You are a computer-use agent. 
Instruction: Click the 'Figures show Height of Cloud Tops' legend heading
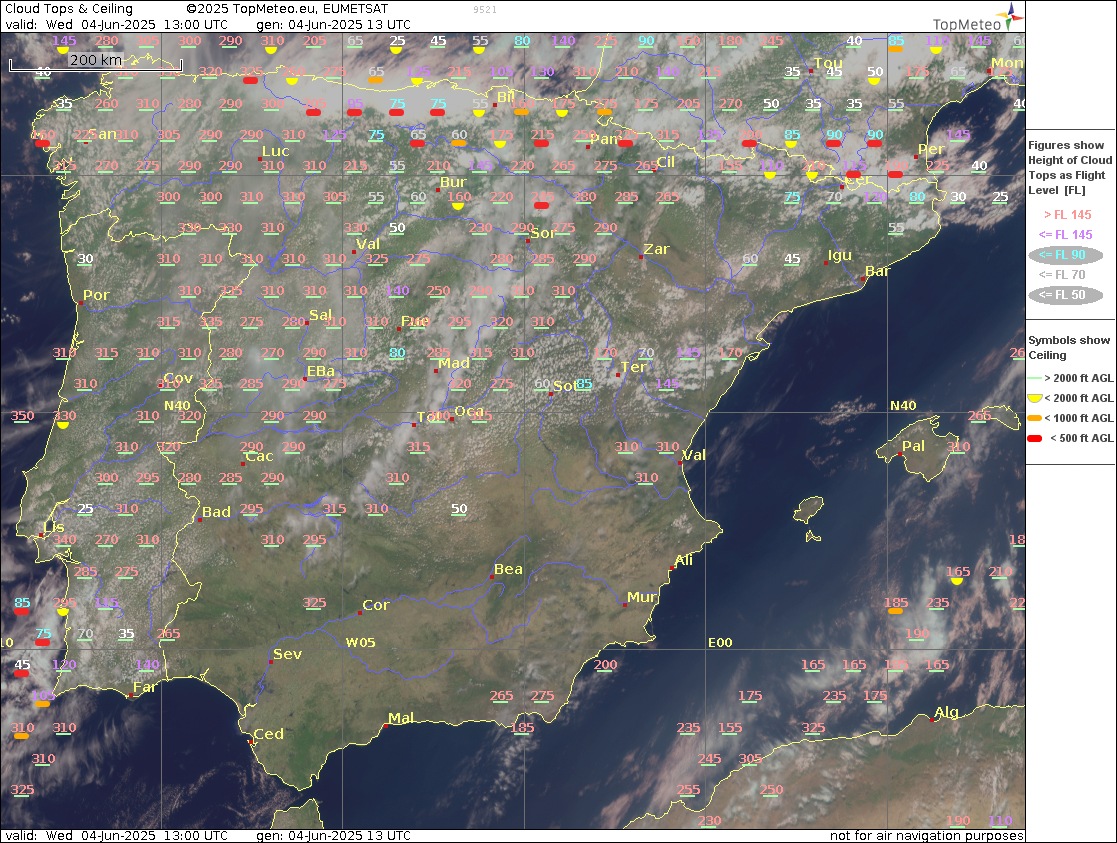point(1069,167)
